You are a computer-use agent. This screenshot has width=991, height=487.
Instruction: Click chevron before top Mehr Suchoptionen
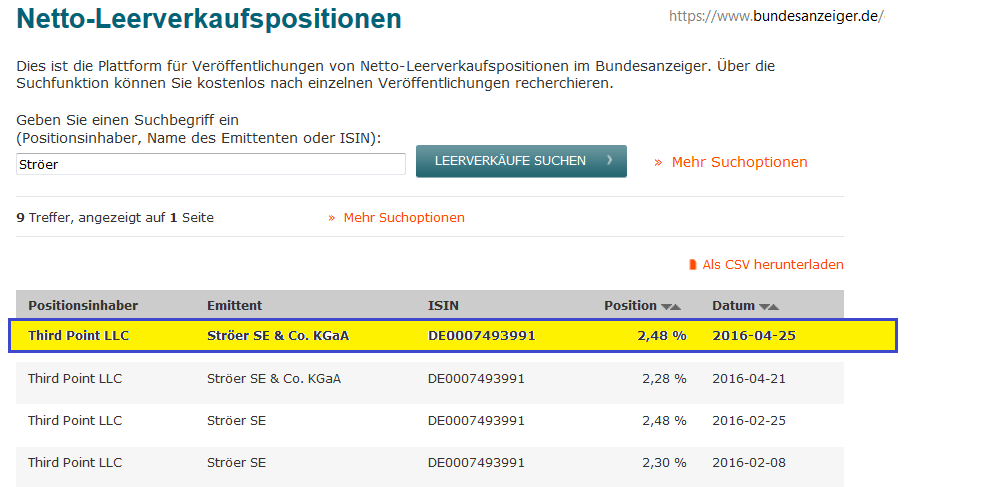coord(658,162)
